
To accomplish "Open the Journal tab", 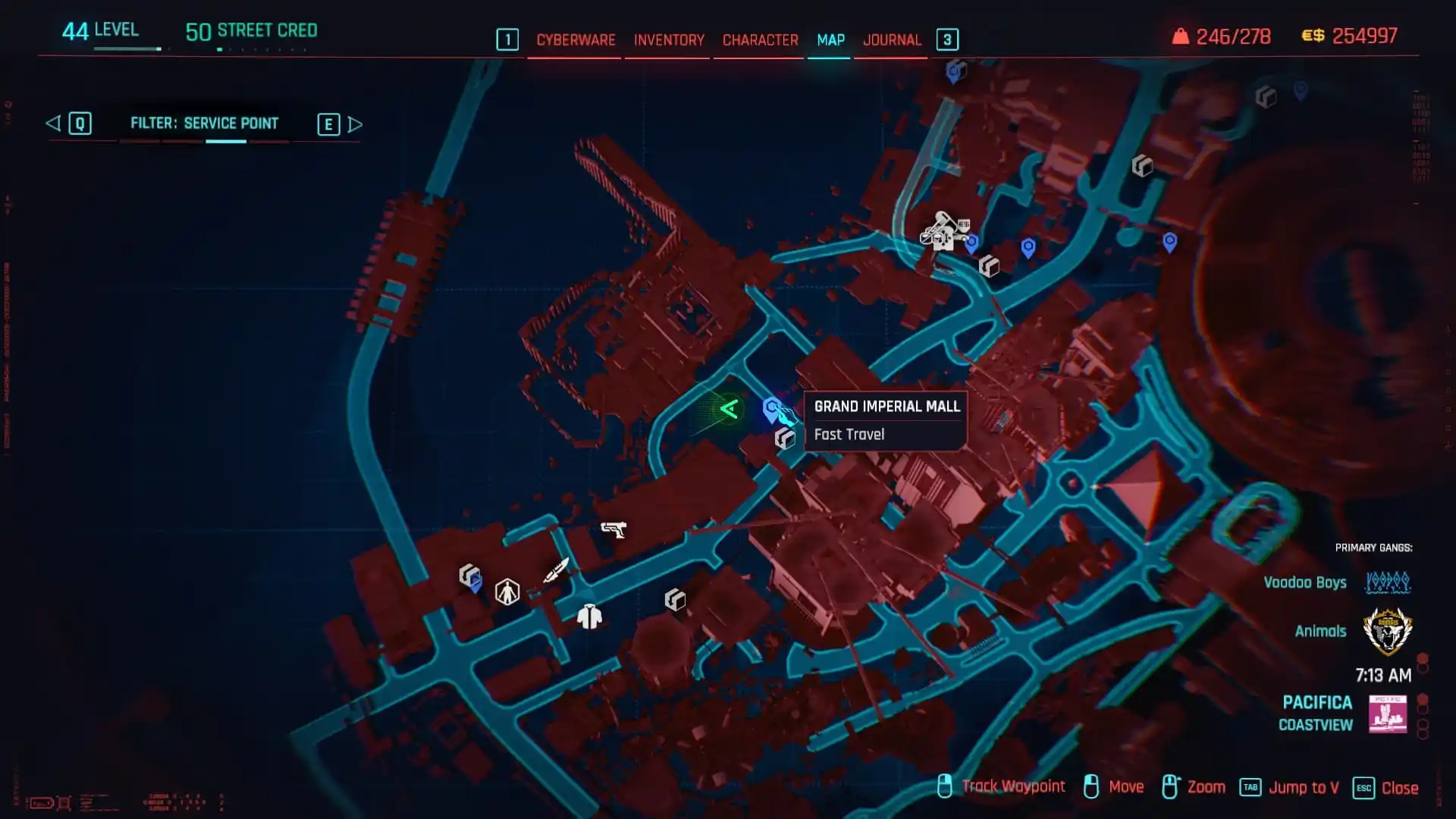I will 892,39.
